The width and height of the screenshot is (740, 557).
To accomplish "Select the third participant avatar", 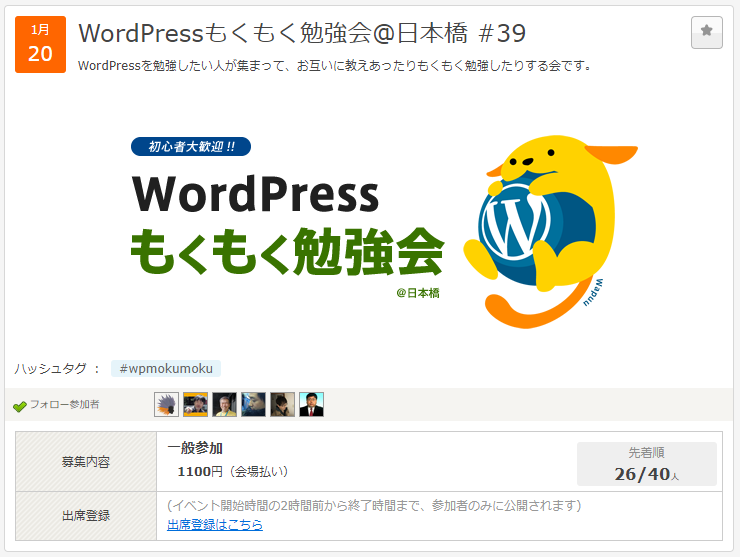I will pyautogui.click(x=225, y=405).
